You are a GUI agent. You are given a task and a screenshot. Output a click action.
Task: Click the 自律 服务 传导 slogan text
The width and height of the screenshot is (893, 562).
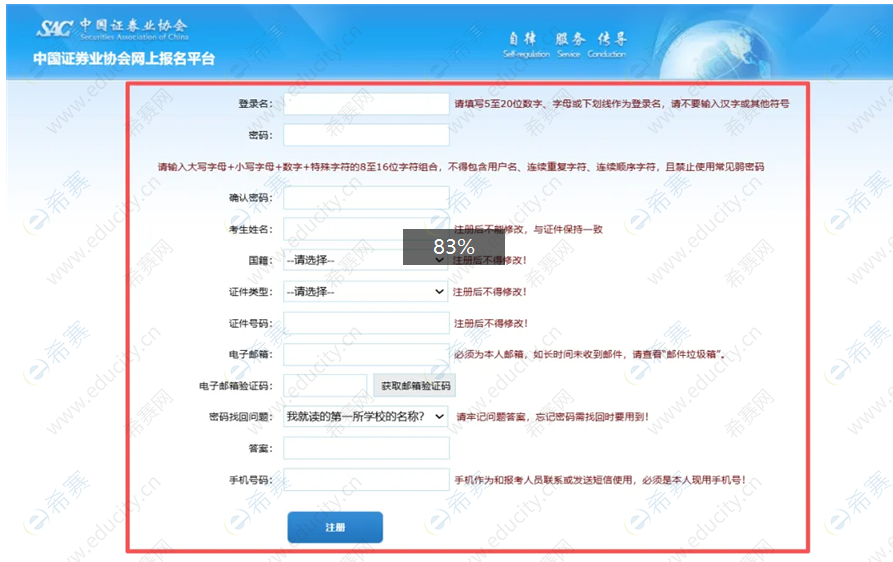[567, 39]
